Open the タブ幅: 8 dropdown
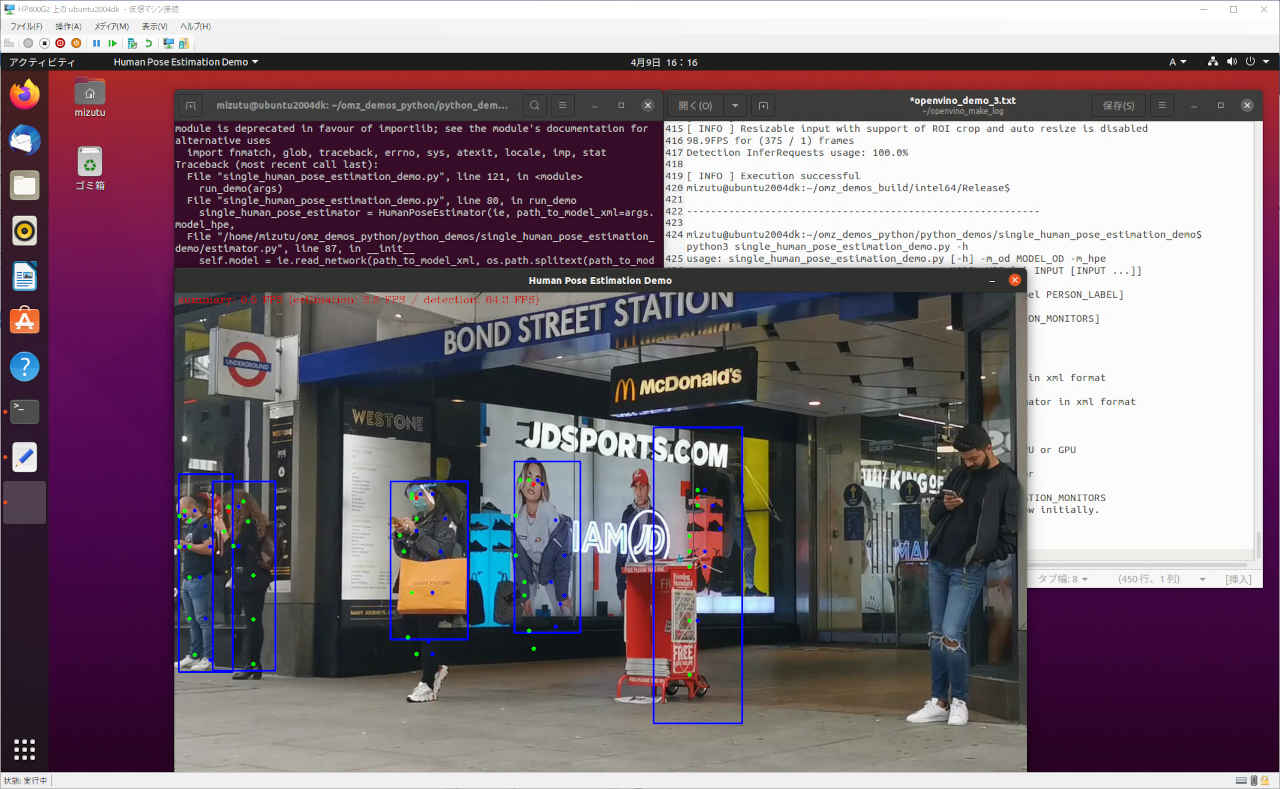 tap(1061, 579)
